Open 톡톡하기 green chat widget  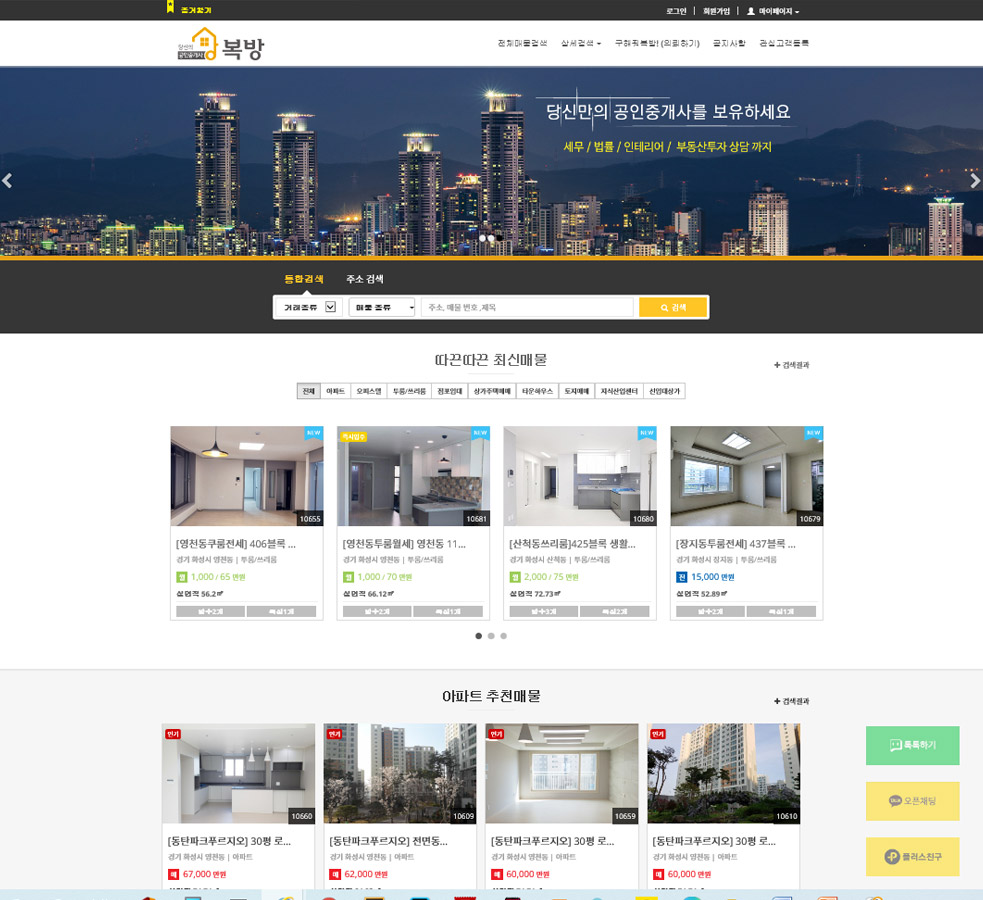coord(912,745)
